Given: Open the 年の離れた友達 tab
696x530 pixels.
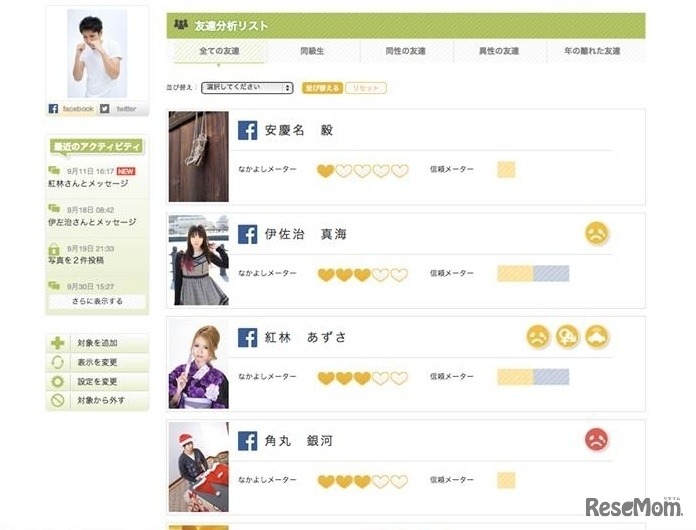Looking at the screenshot, I should click(x=592, y=51).
